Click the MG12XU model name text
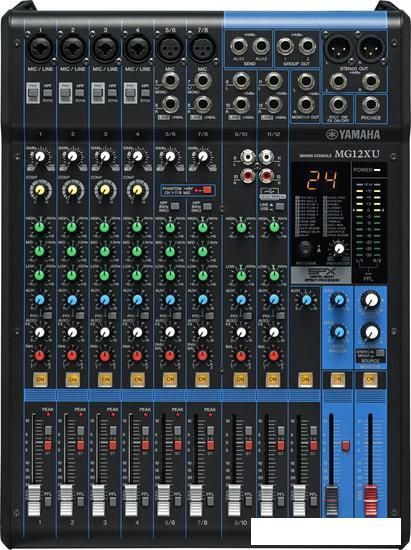Image resolution: width=411 pixels, height=550 pixels. (357, 154)
